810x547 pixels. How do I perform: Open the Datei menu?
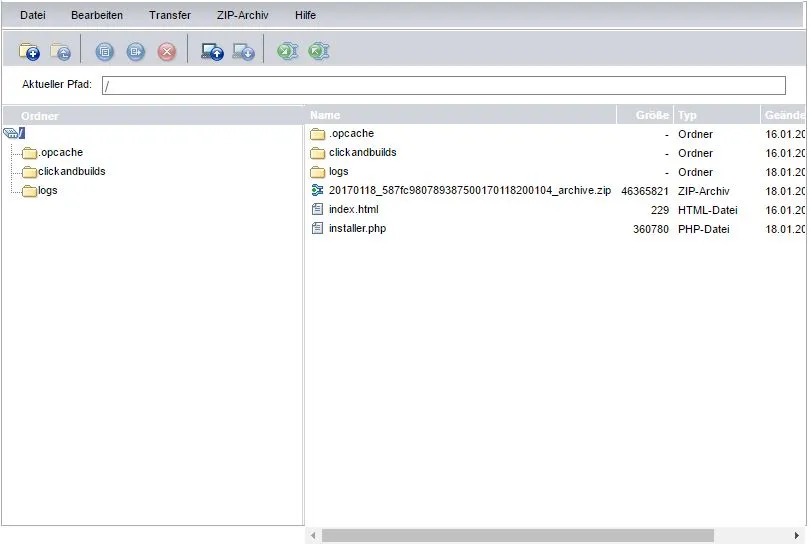tap(33, 15)
